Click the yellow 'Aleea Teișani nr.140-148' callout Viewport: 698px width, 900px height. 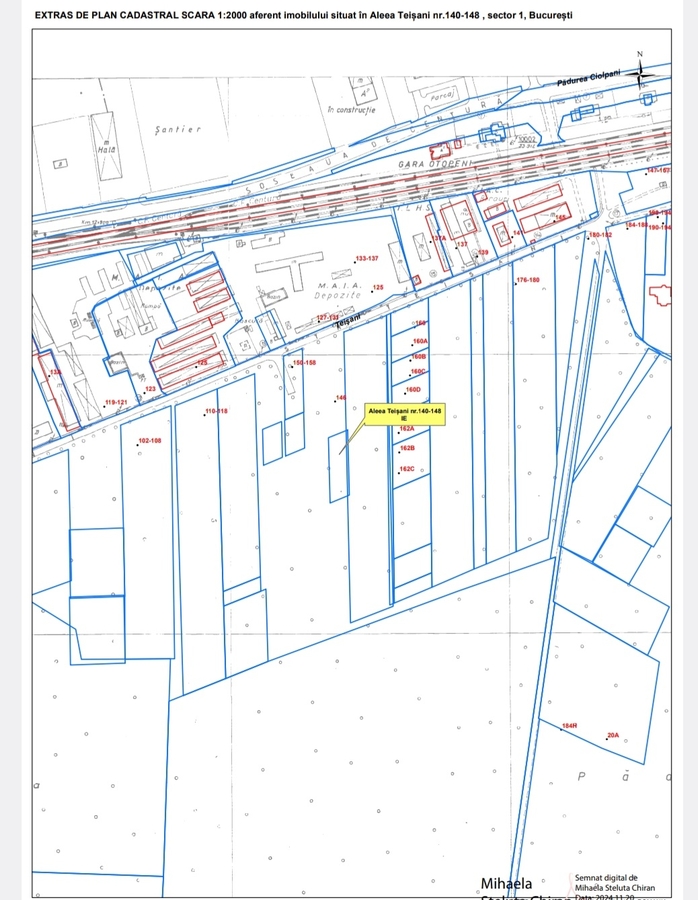(405, 414)
